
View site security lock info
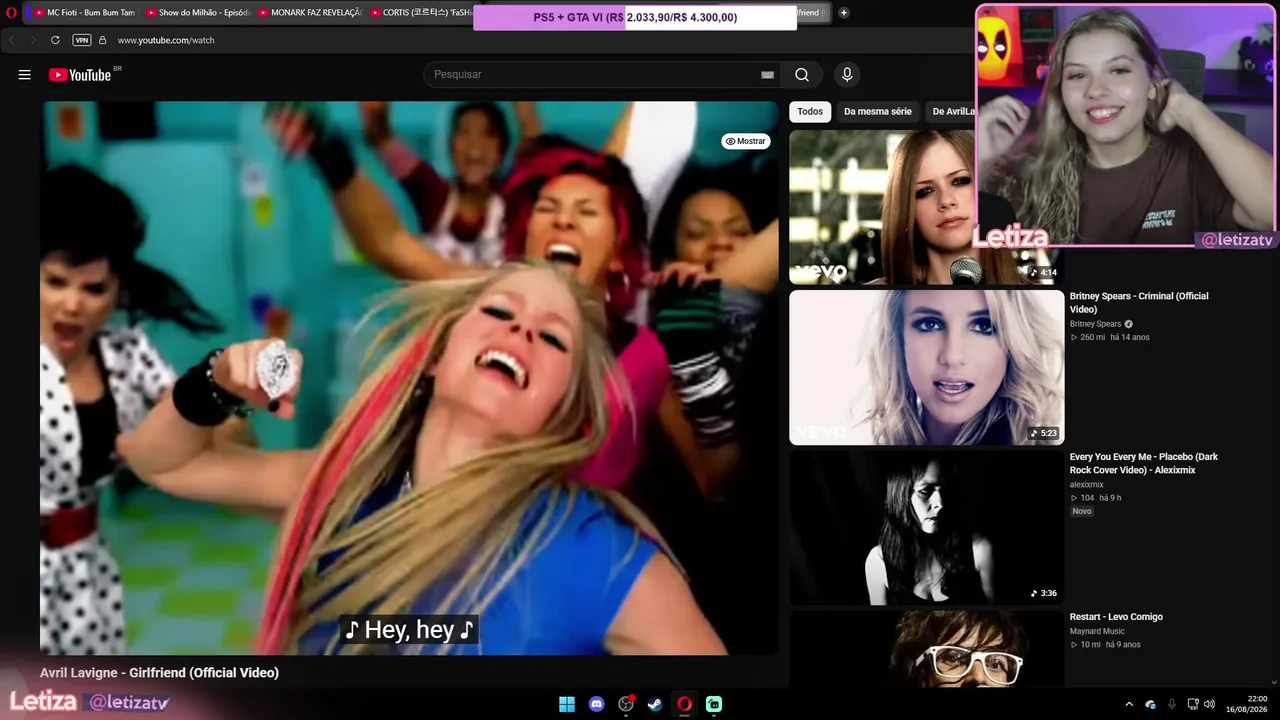[x=102, y=40]
